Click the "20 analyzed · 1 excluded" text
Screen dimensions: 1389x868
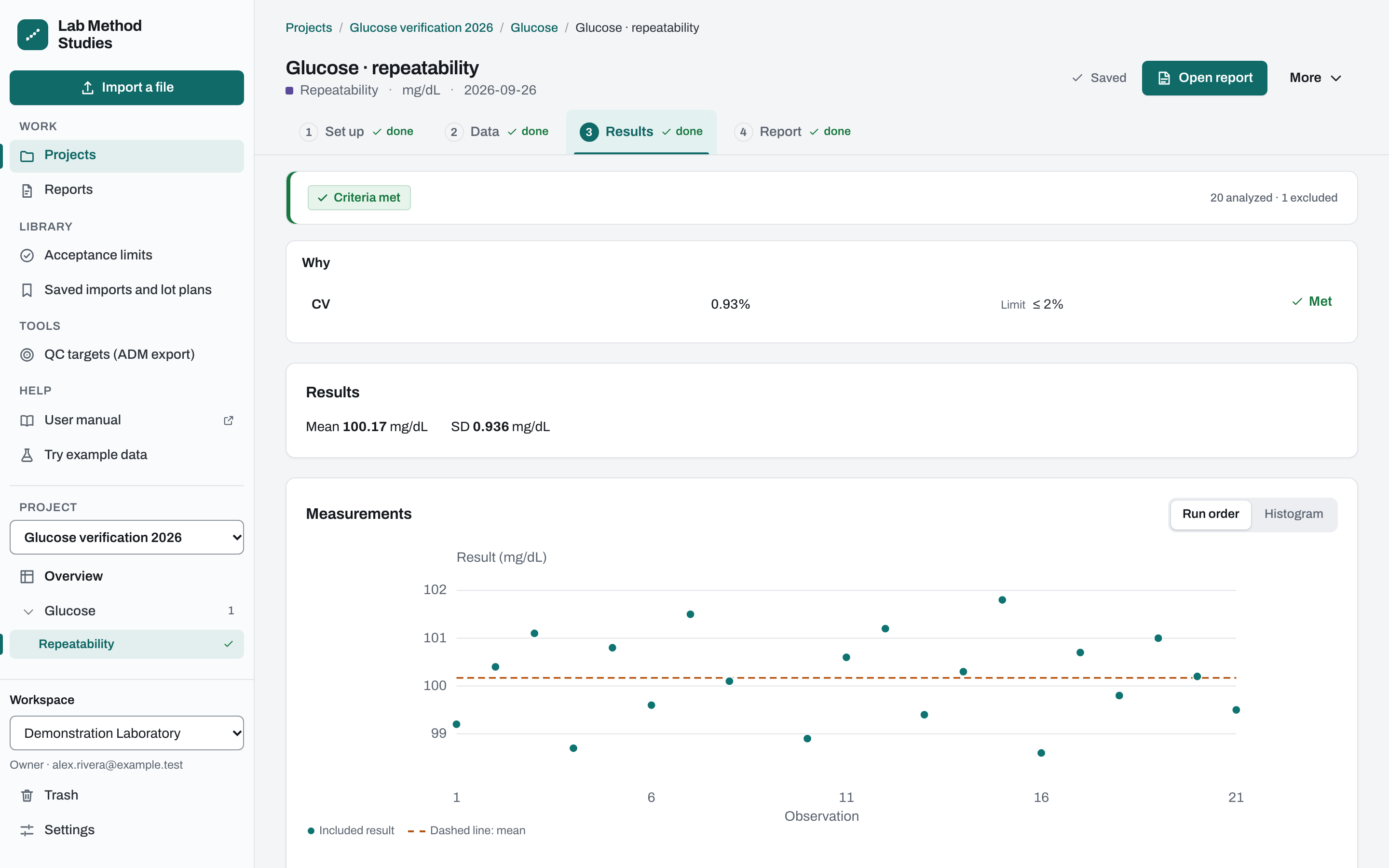1274,198
